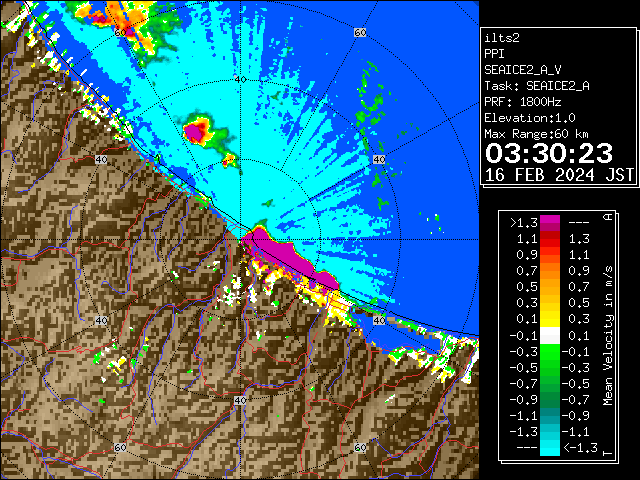Click the "Max Range:60 km" text
The height and width of the screenshot is (480, 640).
(537, 134)
